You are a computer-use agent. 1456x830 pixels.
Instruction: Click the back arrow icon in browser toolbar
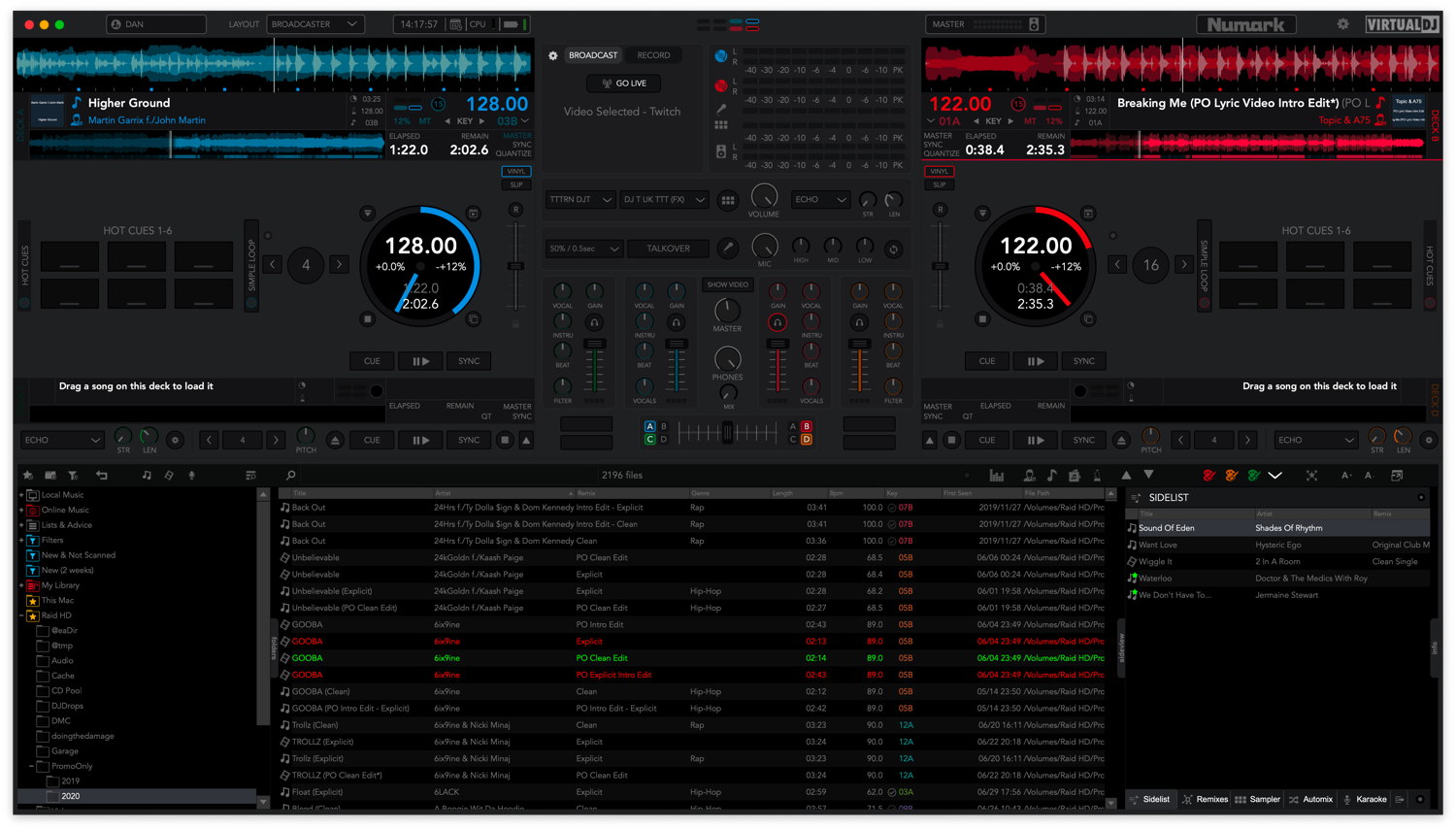(x=101, y=476)
